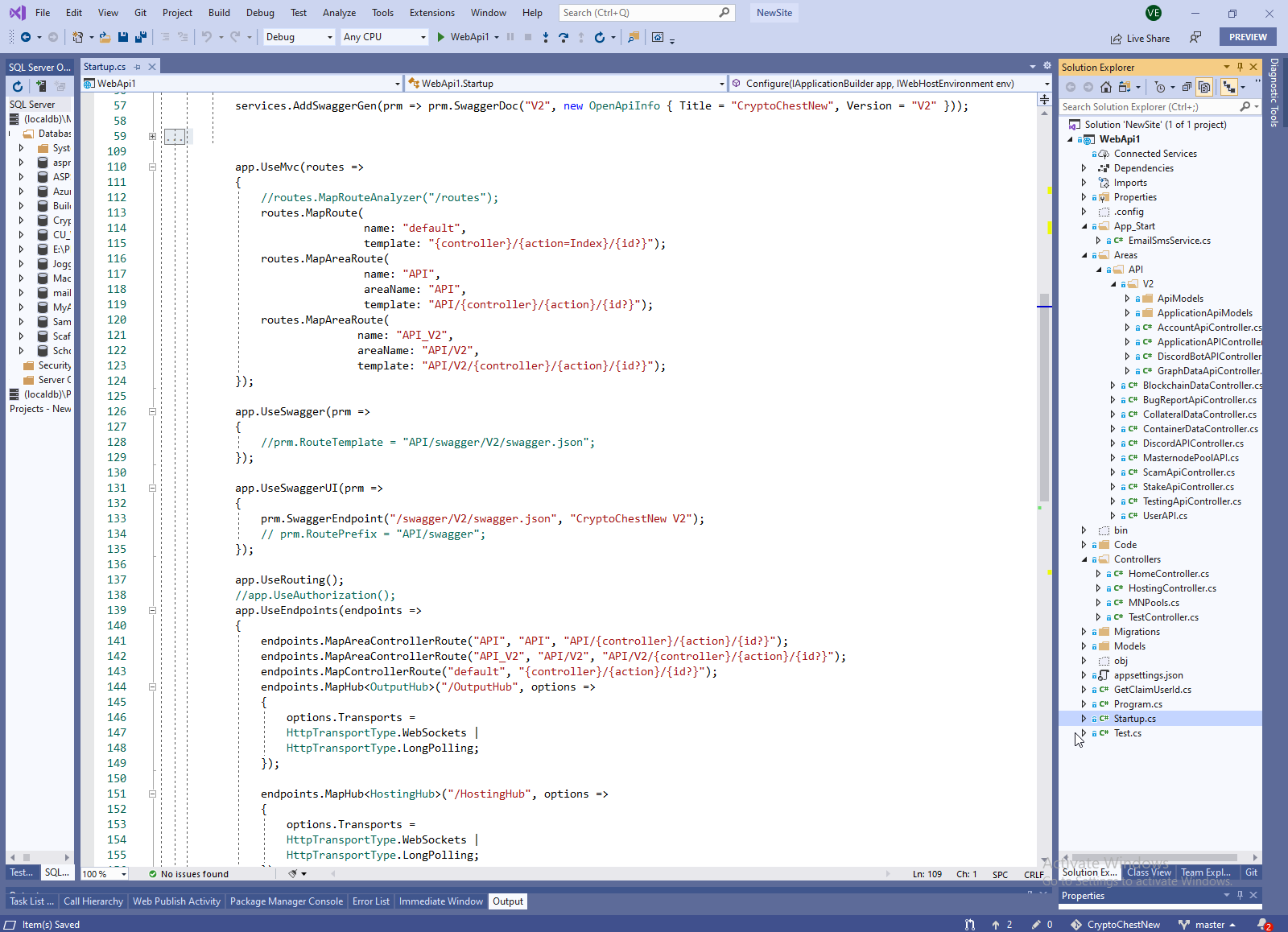Image resolution: width=1288 pixels, height=932 pixels.
Task: Click the Step Over debug icon
Action: [563, 37]
